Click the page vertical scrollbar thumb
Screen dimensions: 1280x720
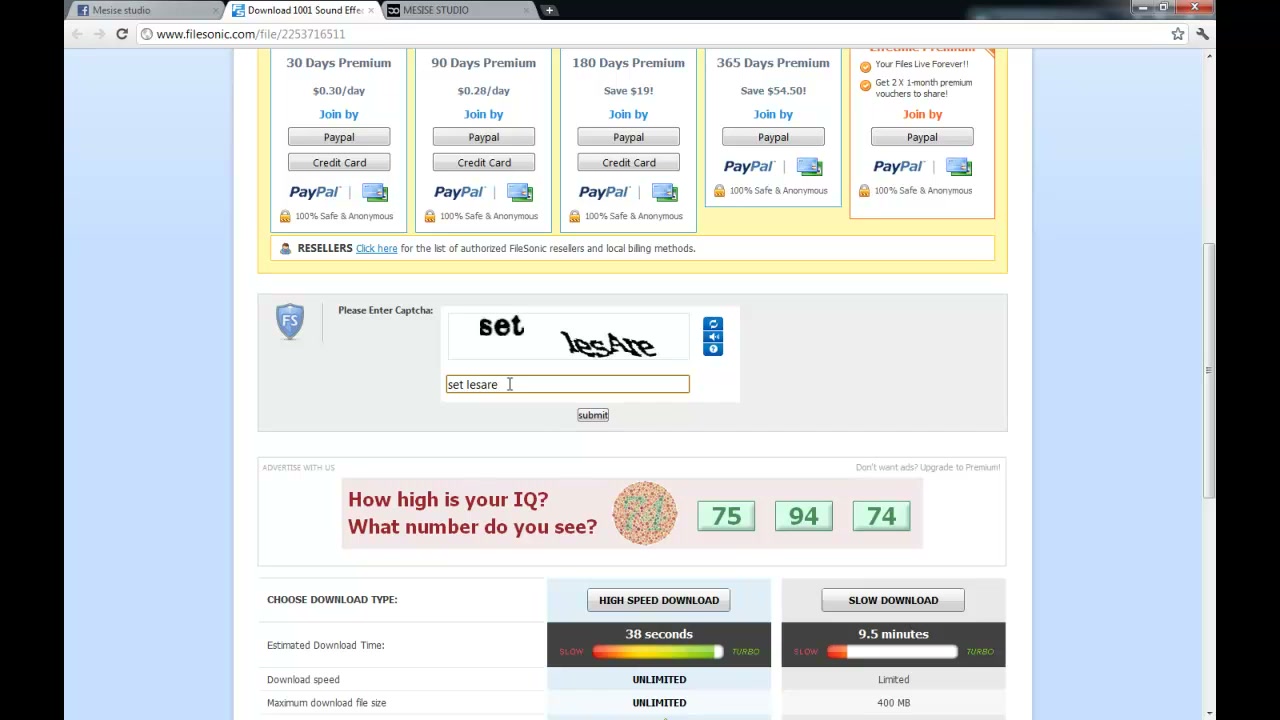click(x=1209, y=370)
